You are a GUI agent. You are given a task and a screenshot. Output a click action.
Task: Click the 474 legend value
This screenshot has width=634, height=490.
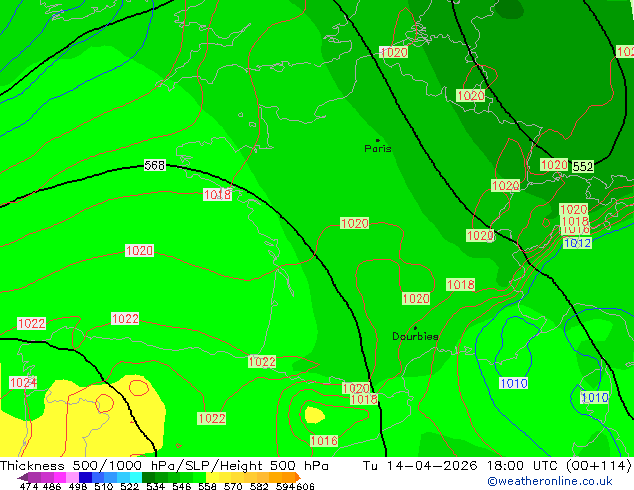pos(29,486)
